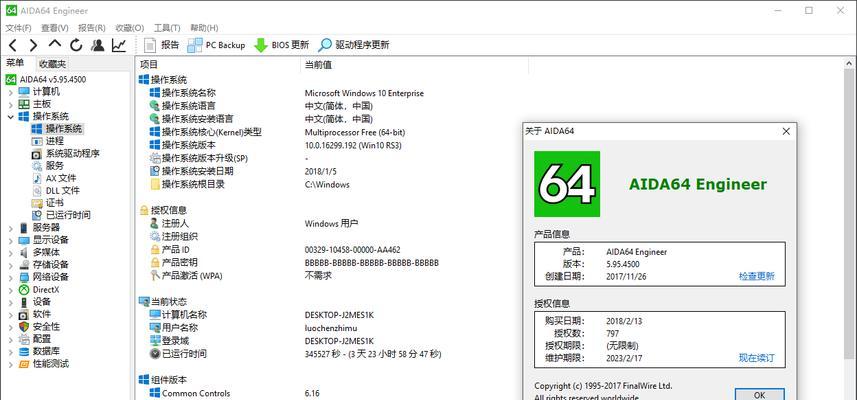Screen dimensions: 857x400
Task: Open the 收藏(O) menu
Action: [130, 27]
